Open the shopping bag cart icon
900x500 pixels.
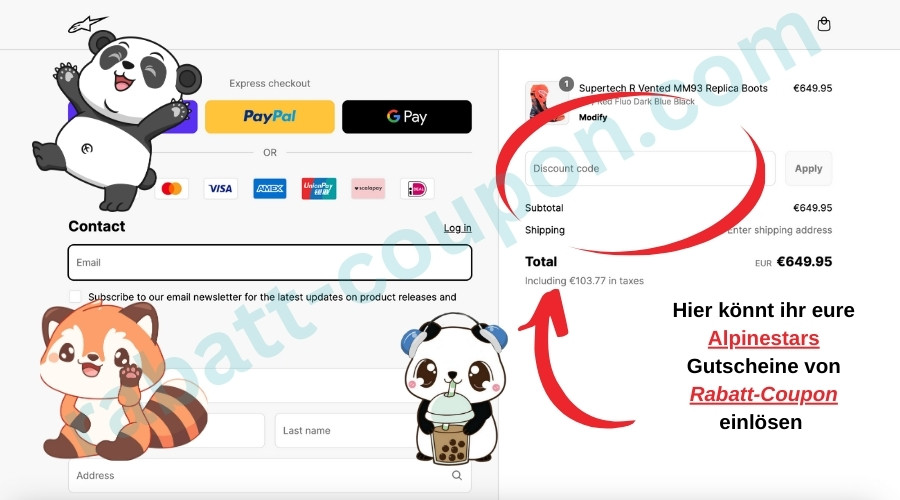824,24
